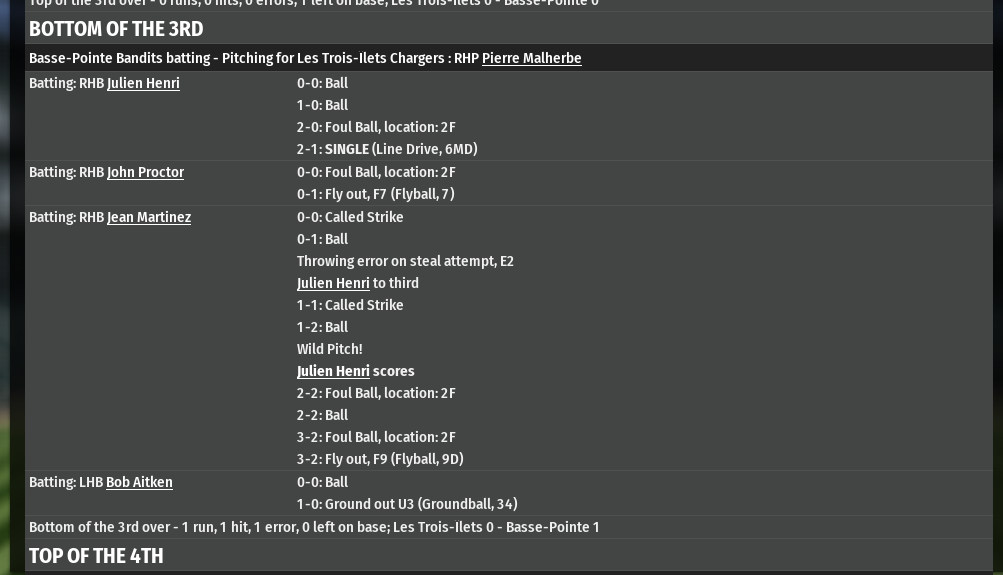Select batter Jean Martinez's link

point(148,217)
